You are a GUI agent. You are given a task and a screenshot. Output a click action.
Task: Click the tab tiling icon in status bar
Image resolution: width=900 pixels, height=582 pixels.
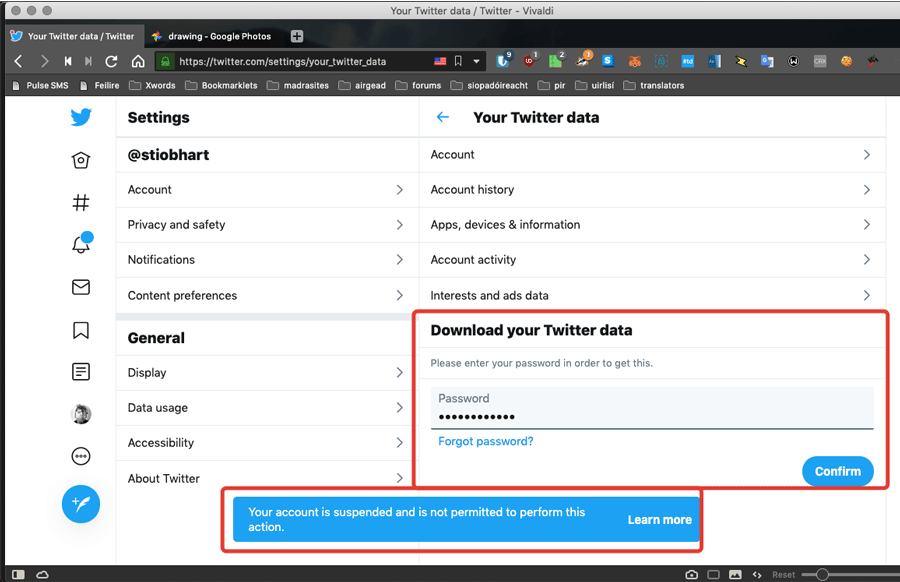click(x=713, y=575)
